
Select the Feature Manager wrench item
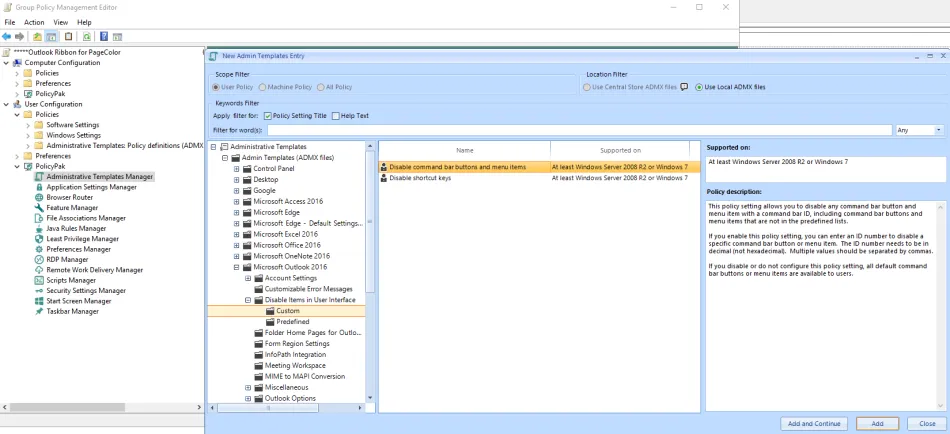[x=72, y=208]
